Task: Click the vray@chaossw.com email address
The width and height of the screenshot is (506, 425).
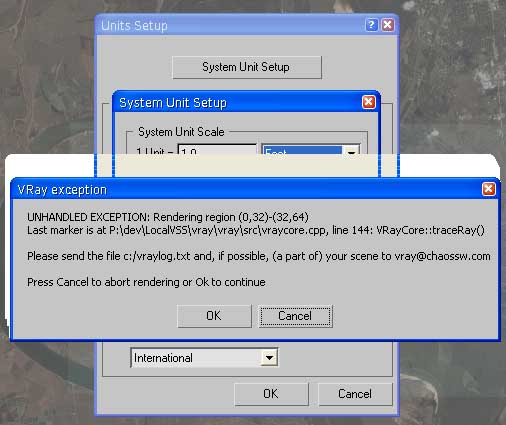Action: (442, 256)
